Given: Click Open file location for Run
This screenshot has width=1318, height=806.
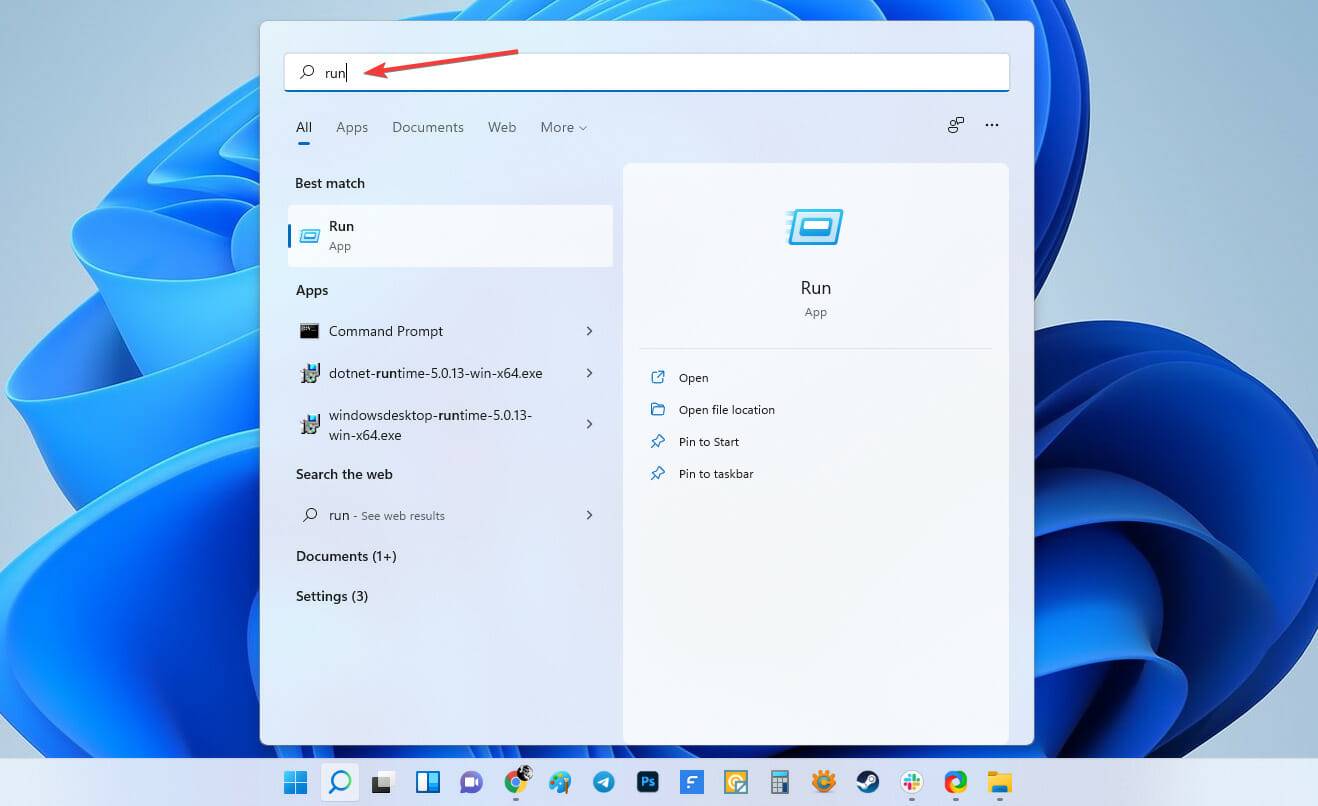Looking at the screenshot, I should [724, 409].
